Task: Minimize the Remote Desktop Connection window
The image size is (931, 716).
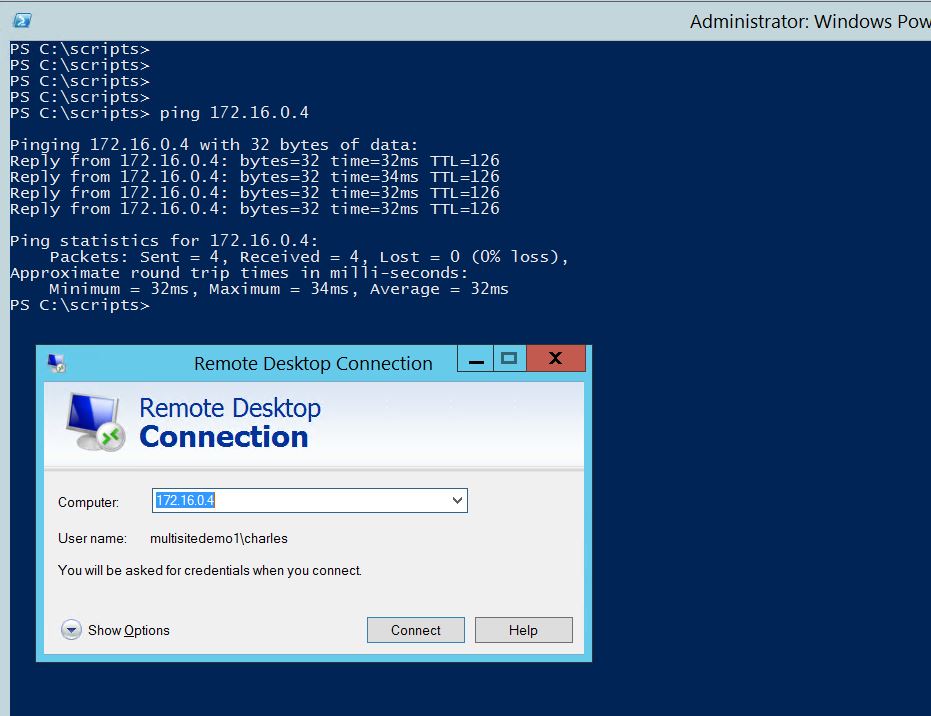Action: pos(476,359)
